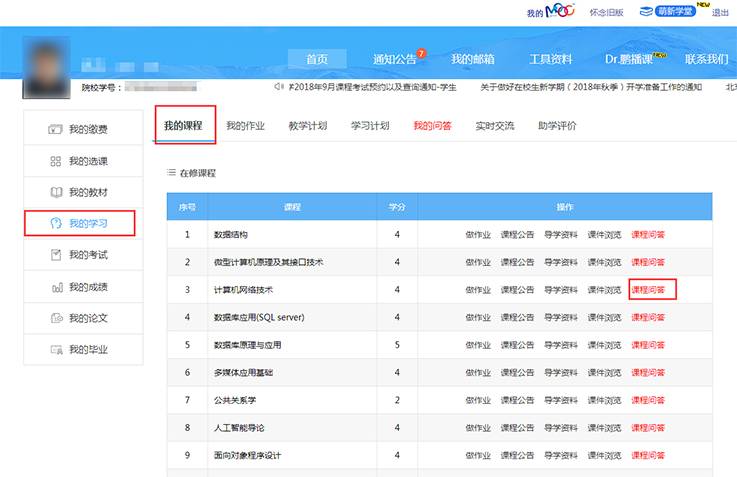Open 导学资料 for 微型计算机原理及其接口技术
This screenshot has height=477, width=737.
point(561,262)
